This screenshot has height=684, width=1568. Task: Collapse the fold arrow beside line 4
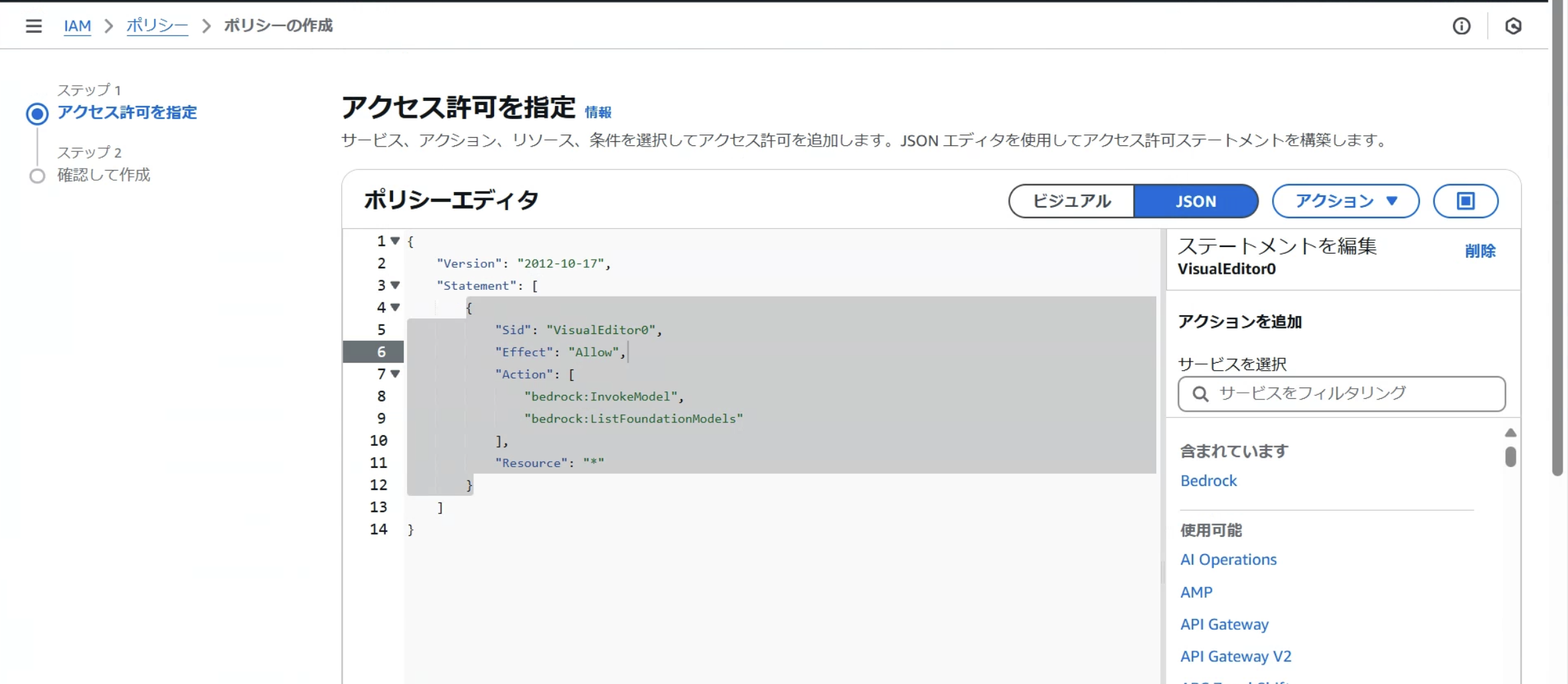[x=395, y=308]
